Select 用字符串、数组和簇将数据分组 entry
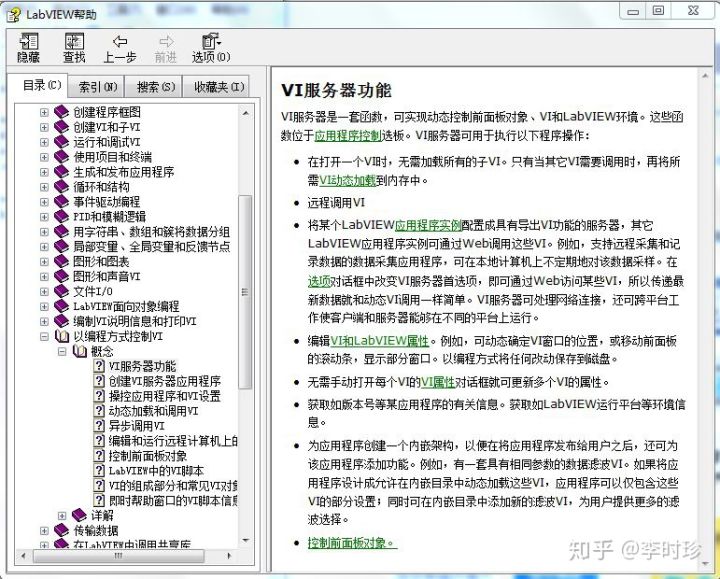 (152, 232)
